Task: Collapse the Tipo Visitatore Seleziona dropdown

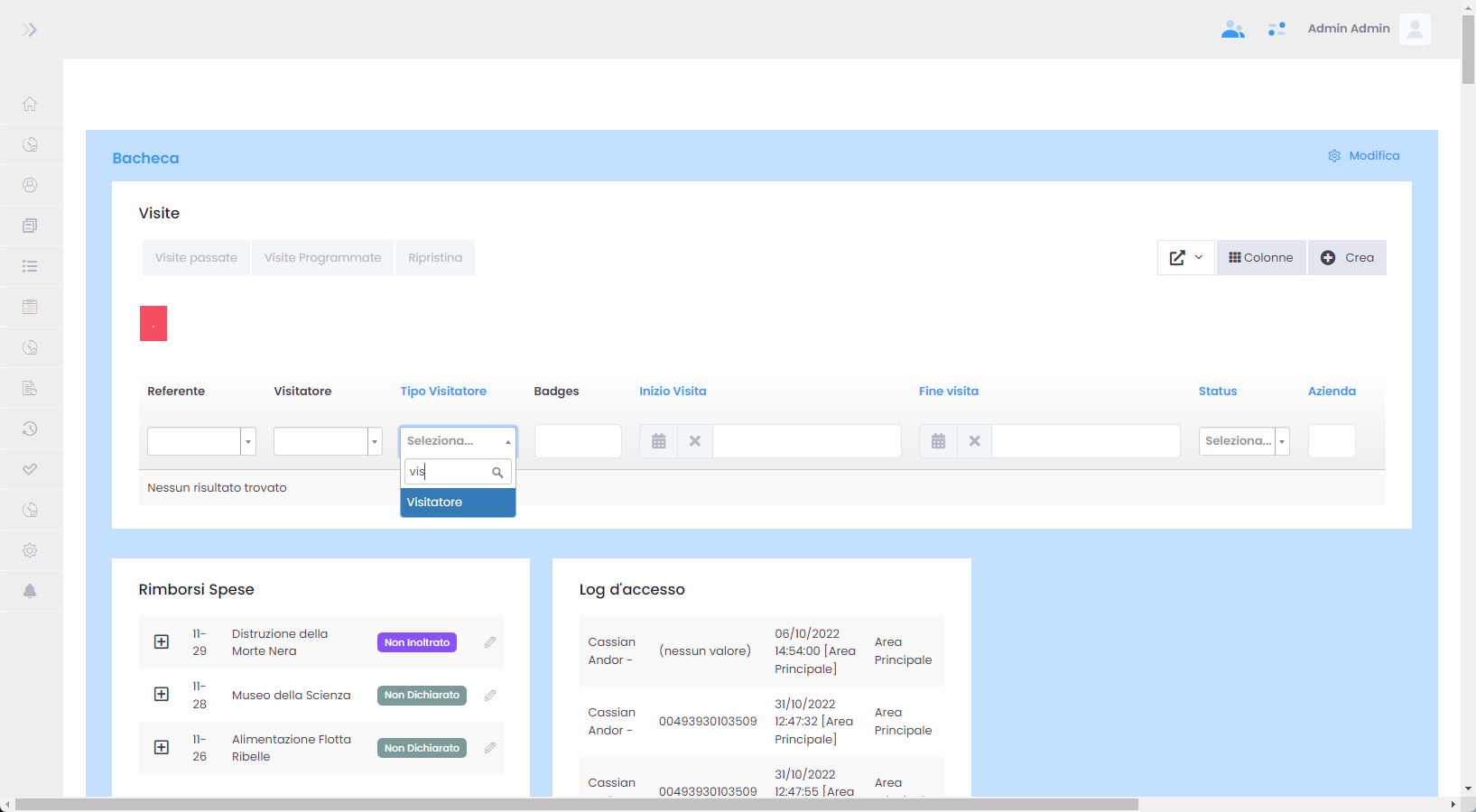Action: (x=459, y=441)
